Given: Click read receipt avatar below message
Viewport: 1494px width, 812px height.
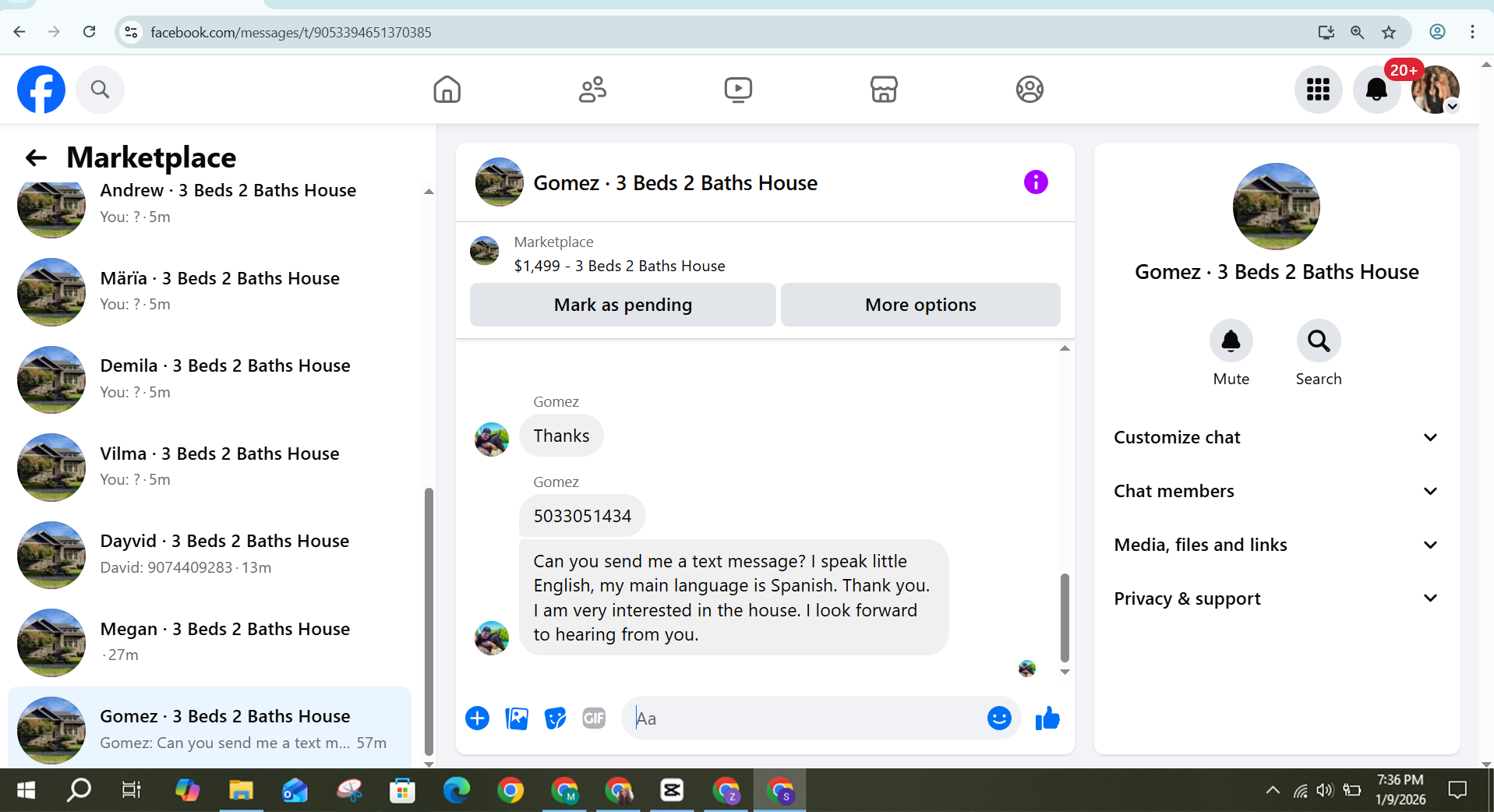Looking at the screenshot, I should [1027, 668].
